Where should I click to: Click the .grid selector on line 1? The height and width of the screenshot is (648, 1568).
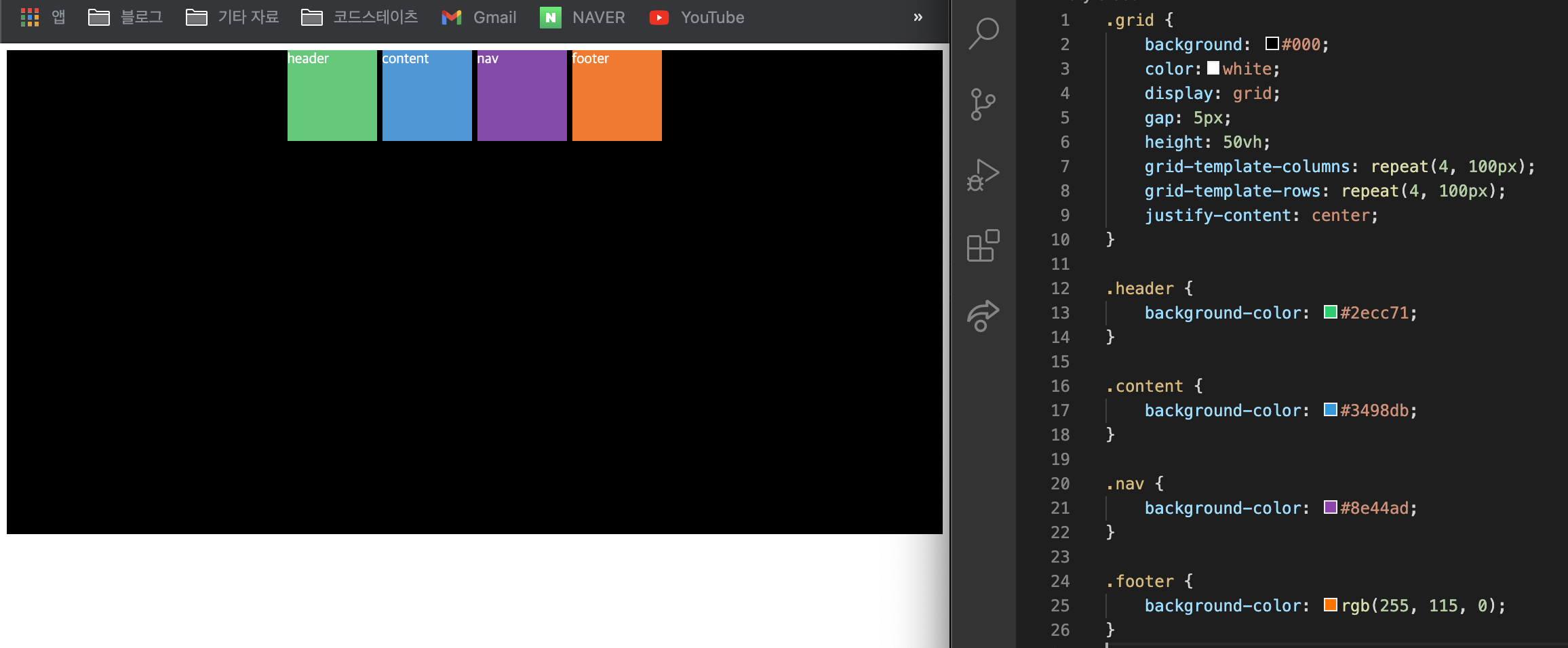(x=1130, y=20)
